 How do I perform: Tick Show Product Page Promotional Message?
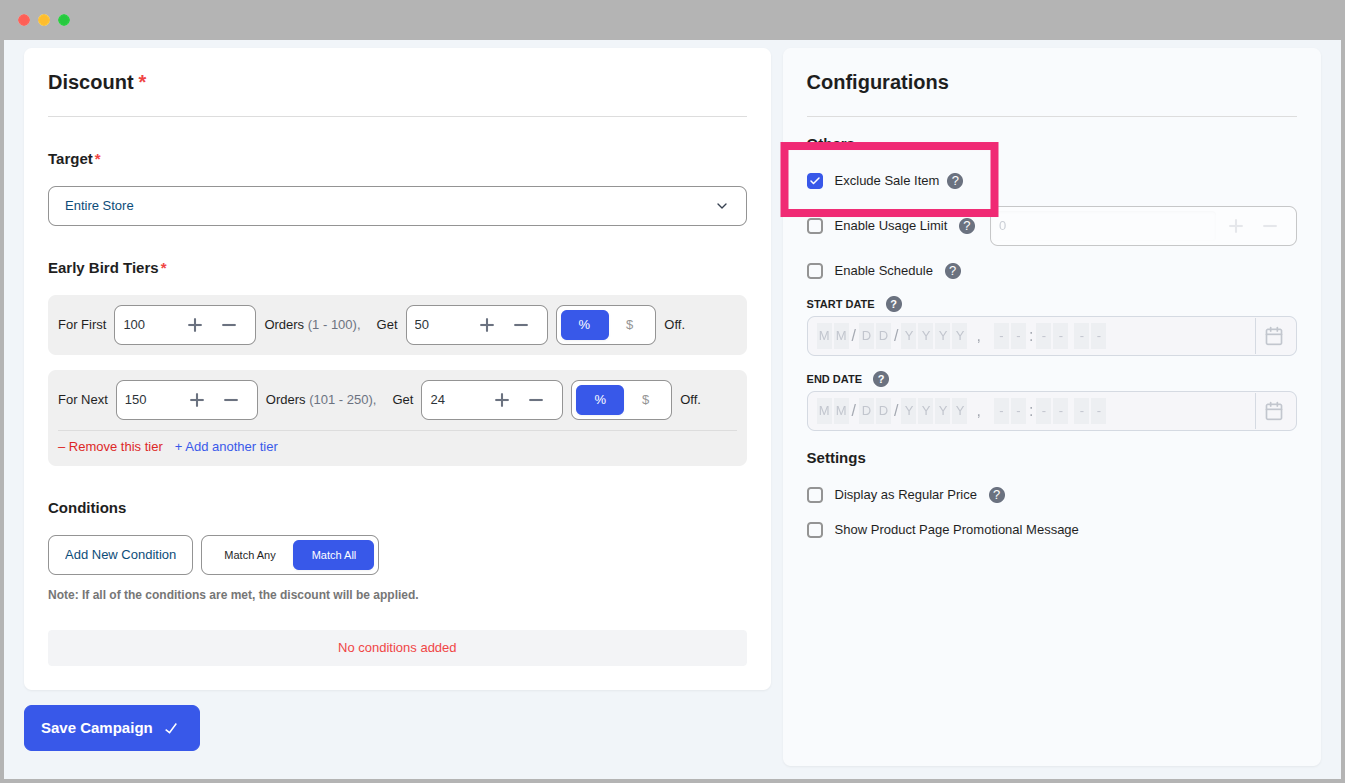(815, 530)
